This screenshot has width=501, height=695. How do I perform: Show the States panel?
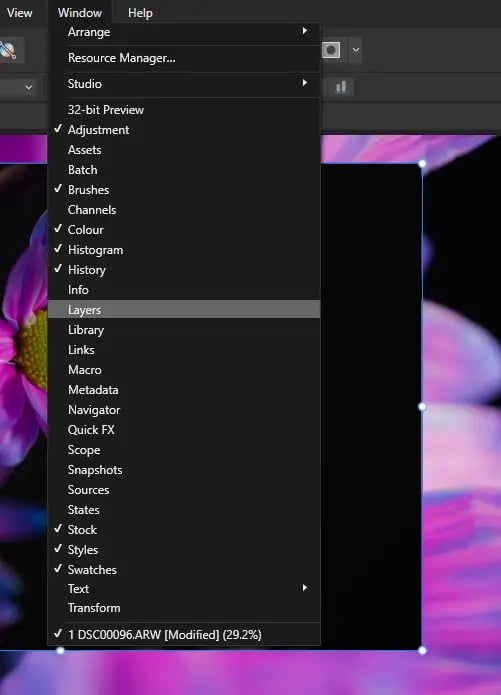[x=184, y=510]
